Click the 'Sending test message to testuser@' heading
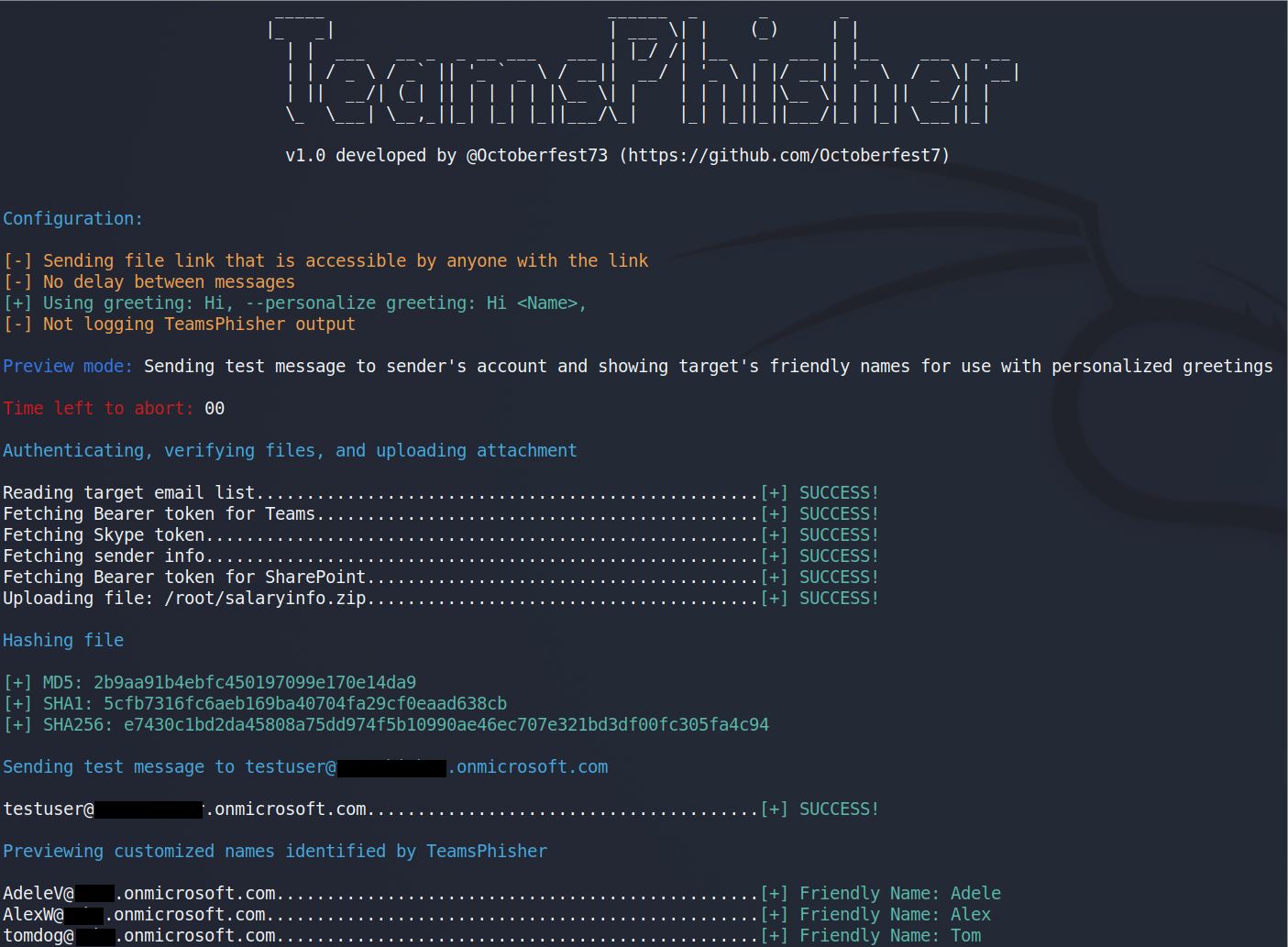1288x947 pixels. point(305,766)
